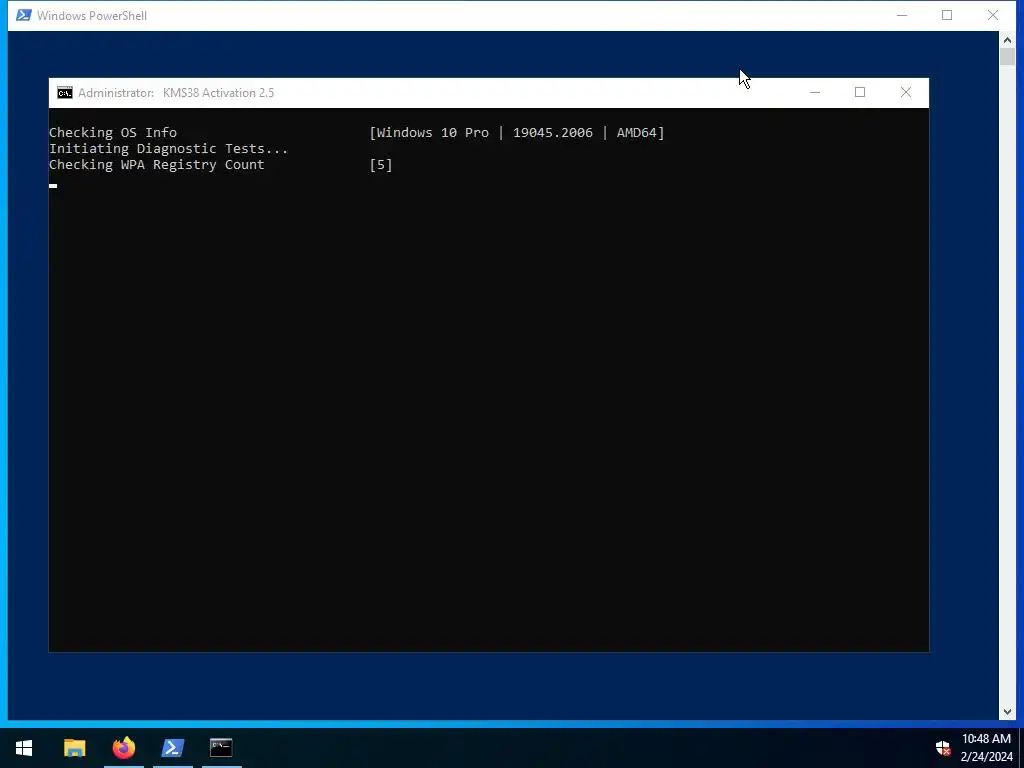Image resolution: width=1024 pixels, height=768 pixels.
Task: Click the PowerShell scrollbar up arrow
Action: pyautogui.click(x=1007, y=40)
